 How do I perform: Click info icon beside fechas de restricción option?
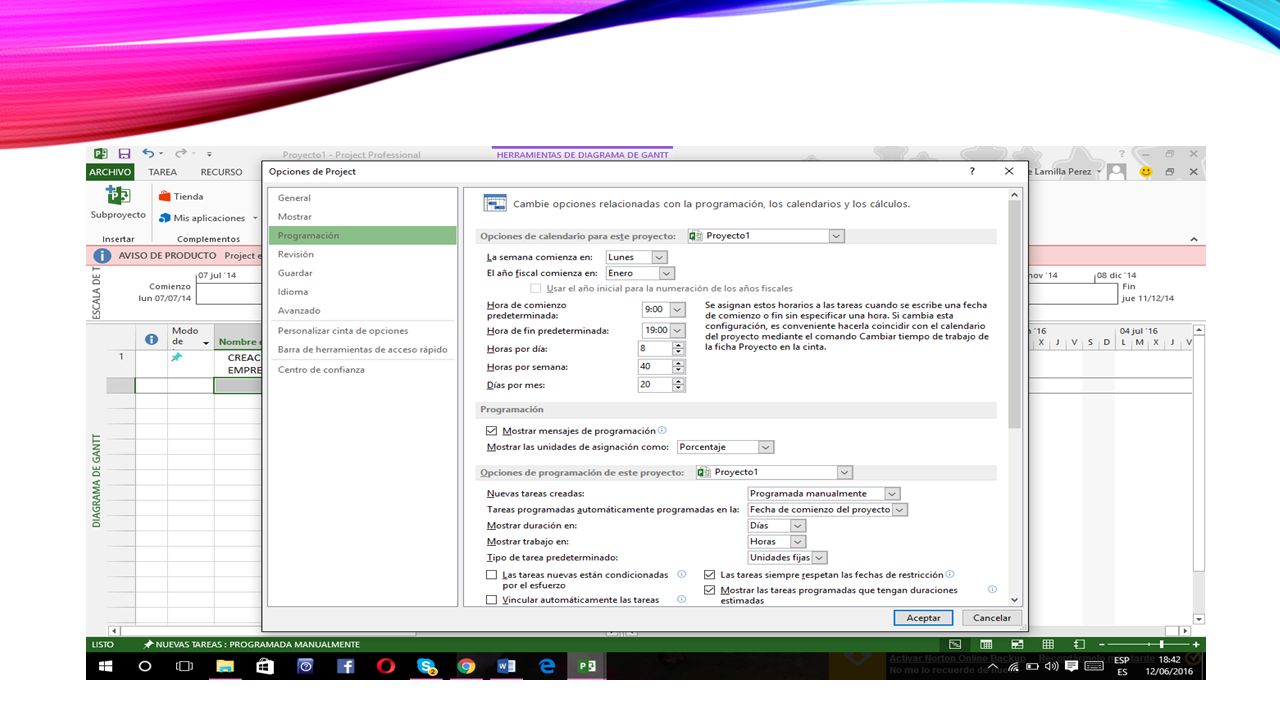[x=950, y=575]
